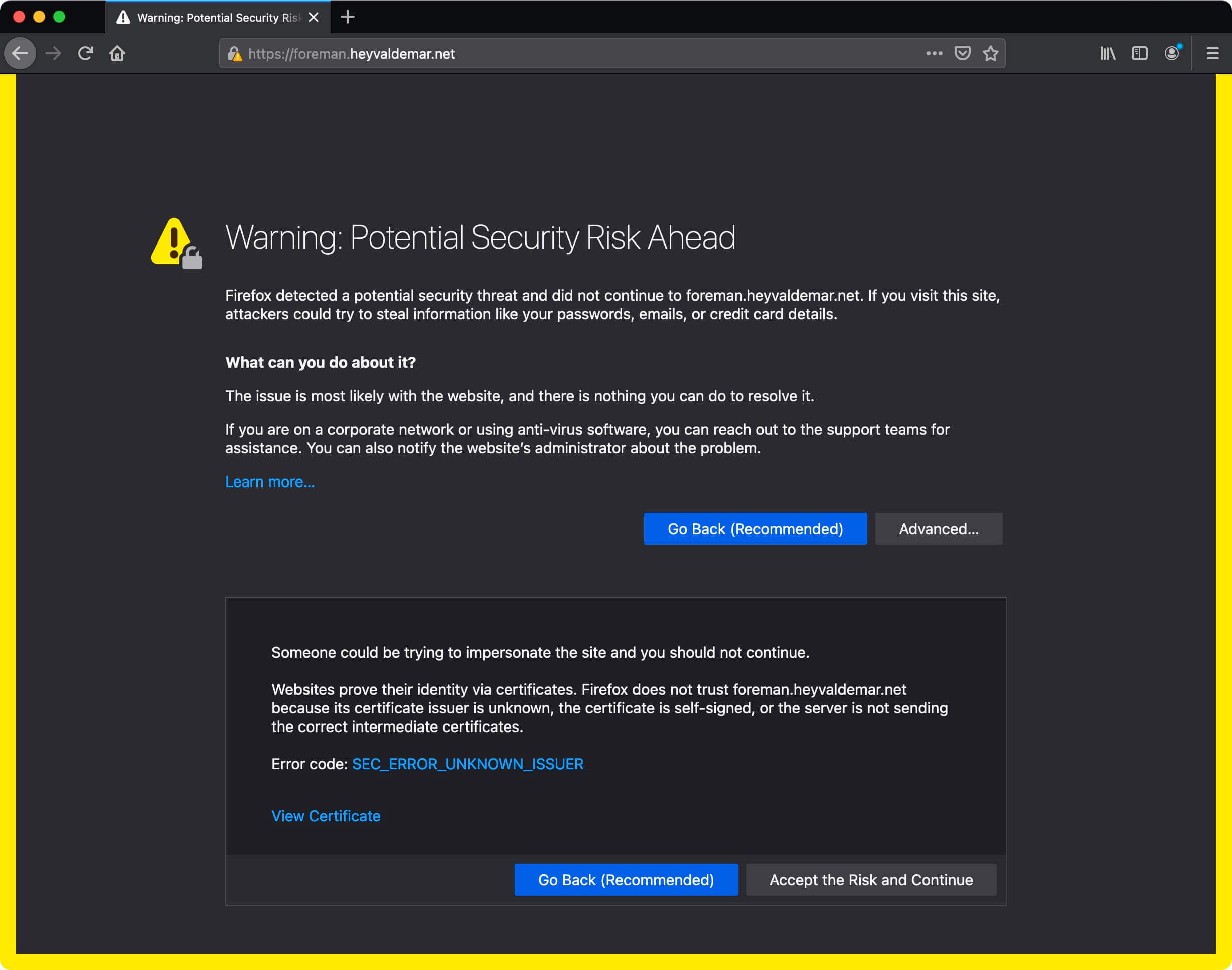Click the browser tab for warning page
The width and height of the screenshot is (1232, 970).
click(216, 17)
